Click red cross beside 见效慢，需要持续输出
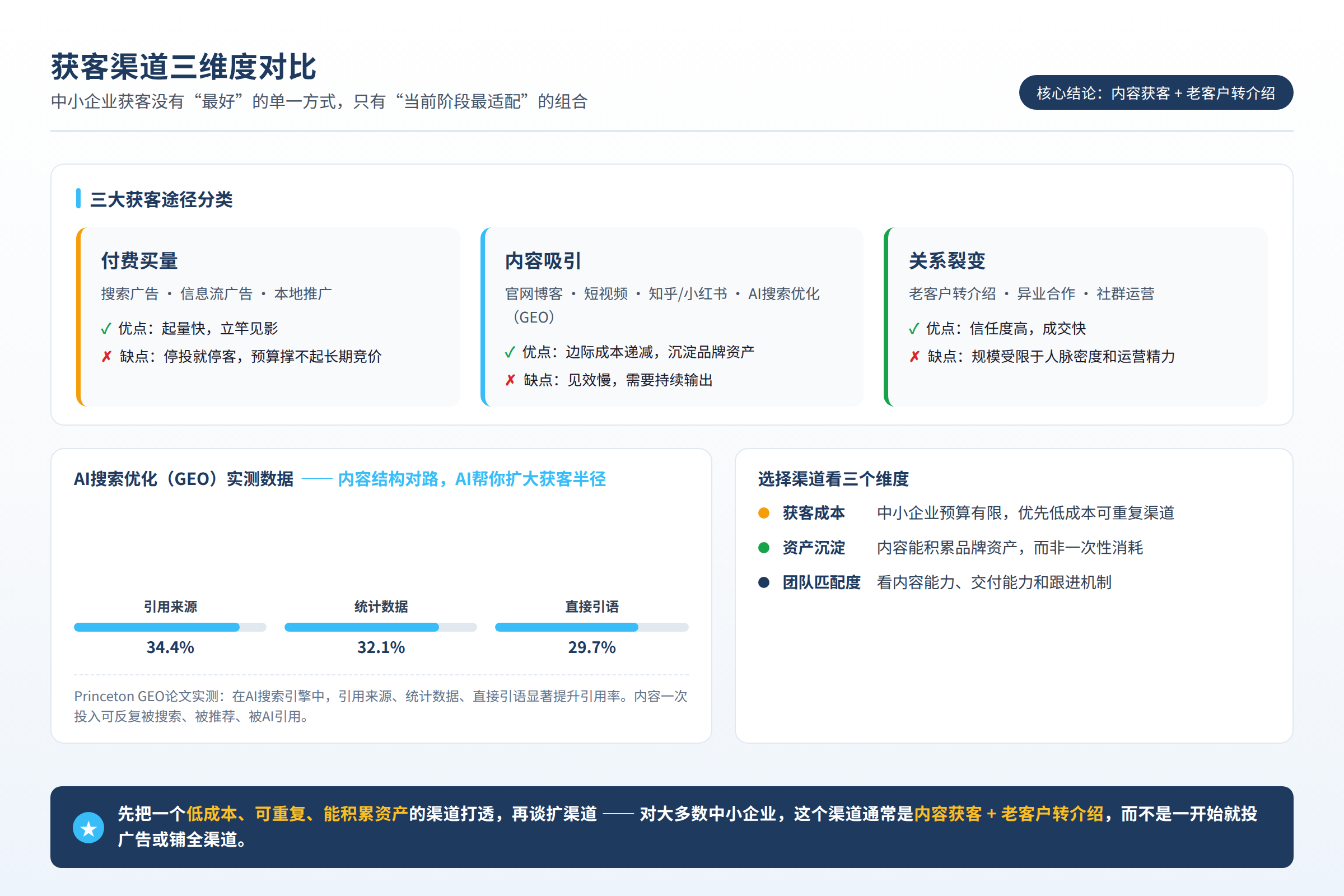Screen dimensions: 1344x896 510,380
